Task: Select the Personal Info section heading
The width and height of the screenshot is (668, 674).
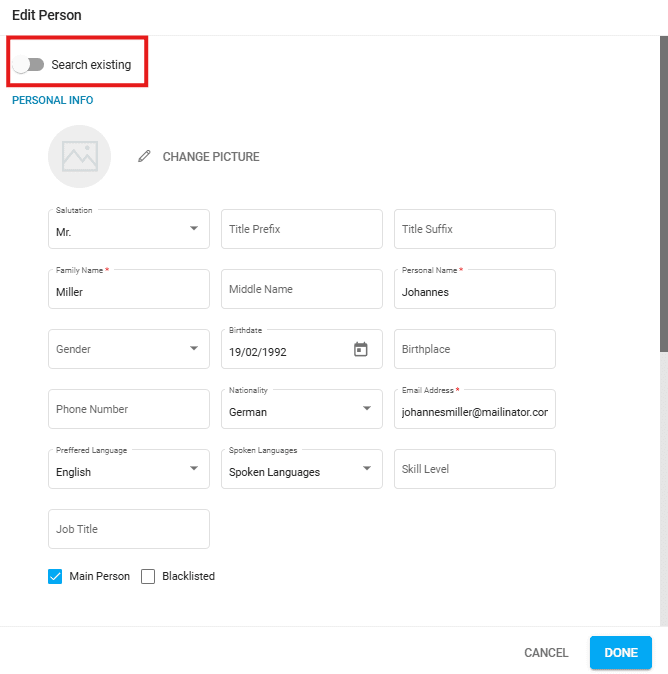Action: tap(52, 101)
